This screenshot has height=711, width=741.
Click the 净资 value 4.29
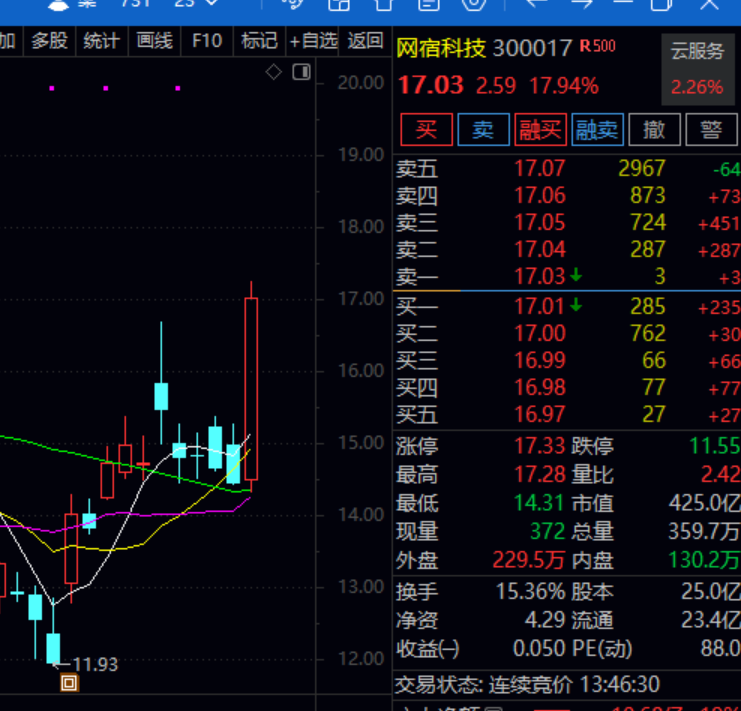[x=545, y=620]
